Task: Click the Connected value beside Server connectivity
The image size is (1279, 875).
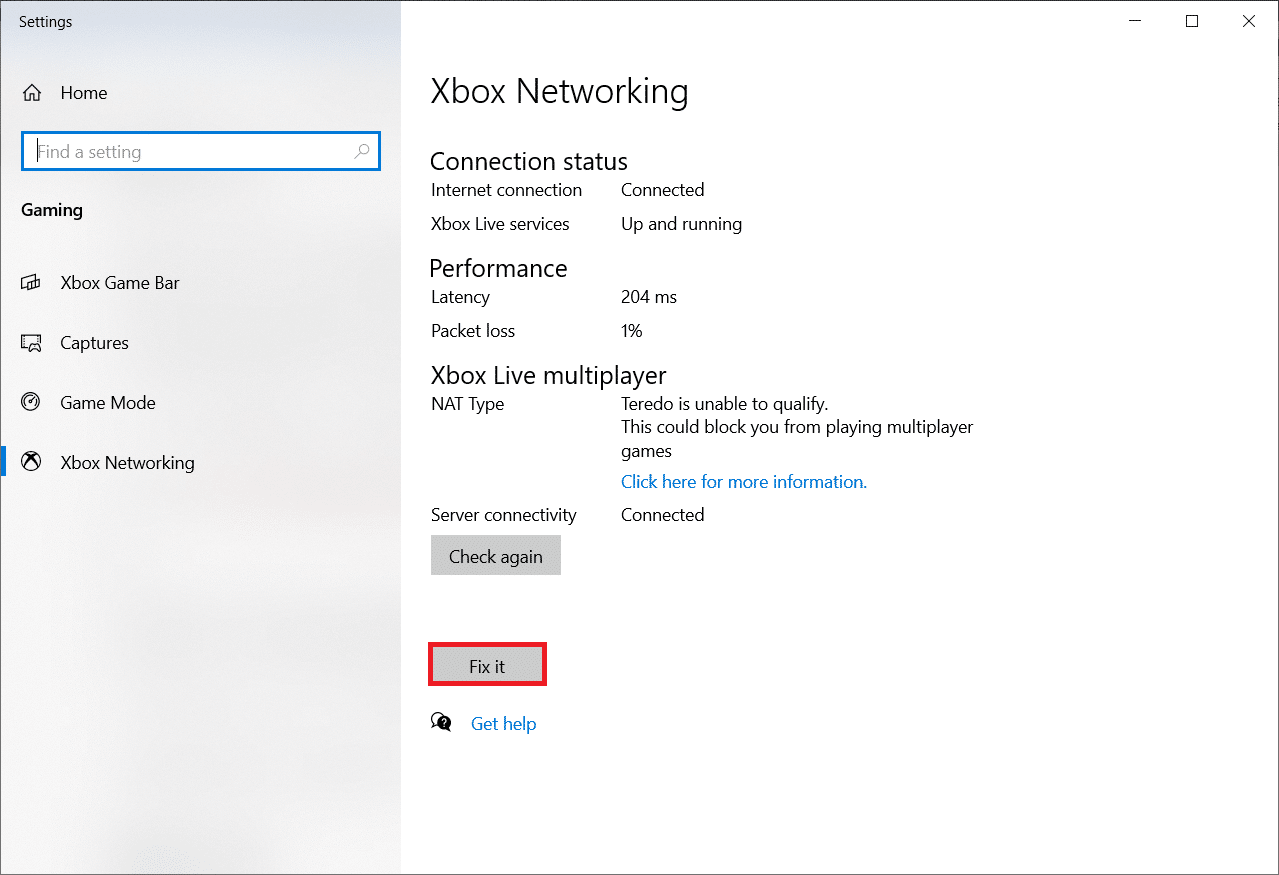Action: [x=663, y=515]
